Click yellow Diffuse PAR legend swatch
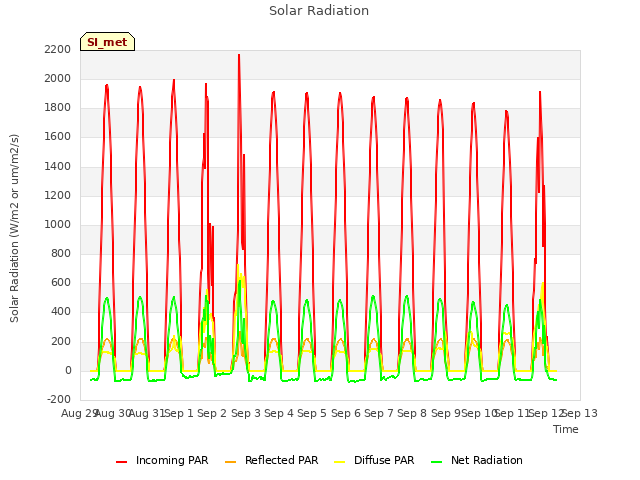Viewport: 640px width, 480px height. 340,462
